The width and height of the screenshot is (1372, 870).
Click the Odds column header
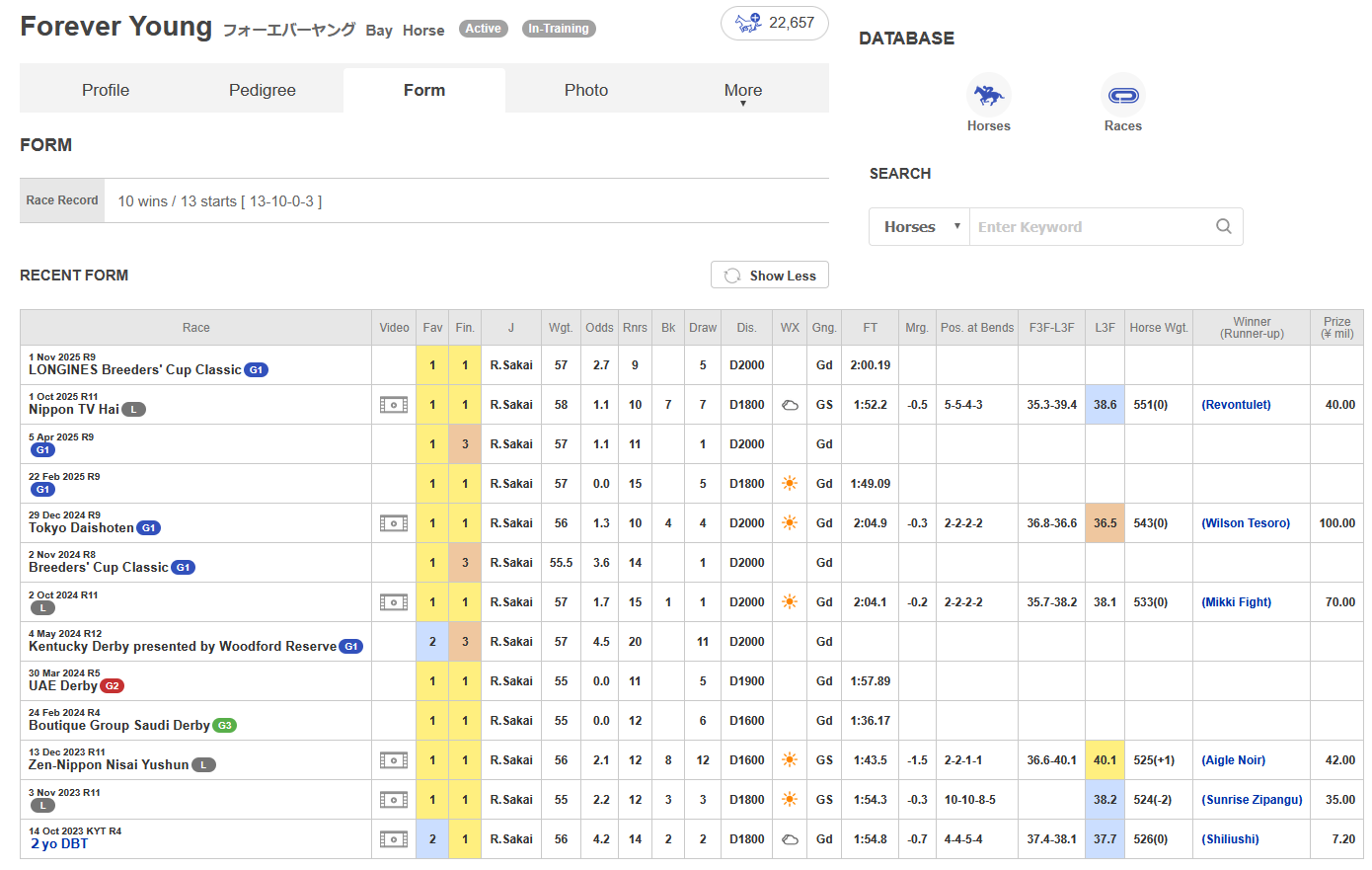pos(599,328)
